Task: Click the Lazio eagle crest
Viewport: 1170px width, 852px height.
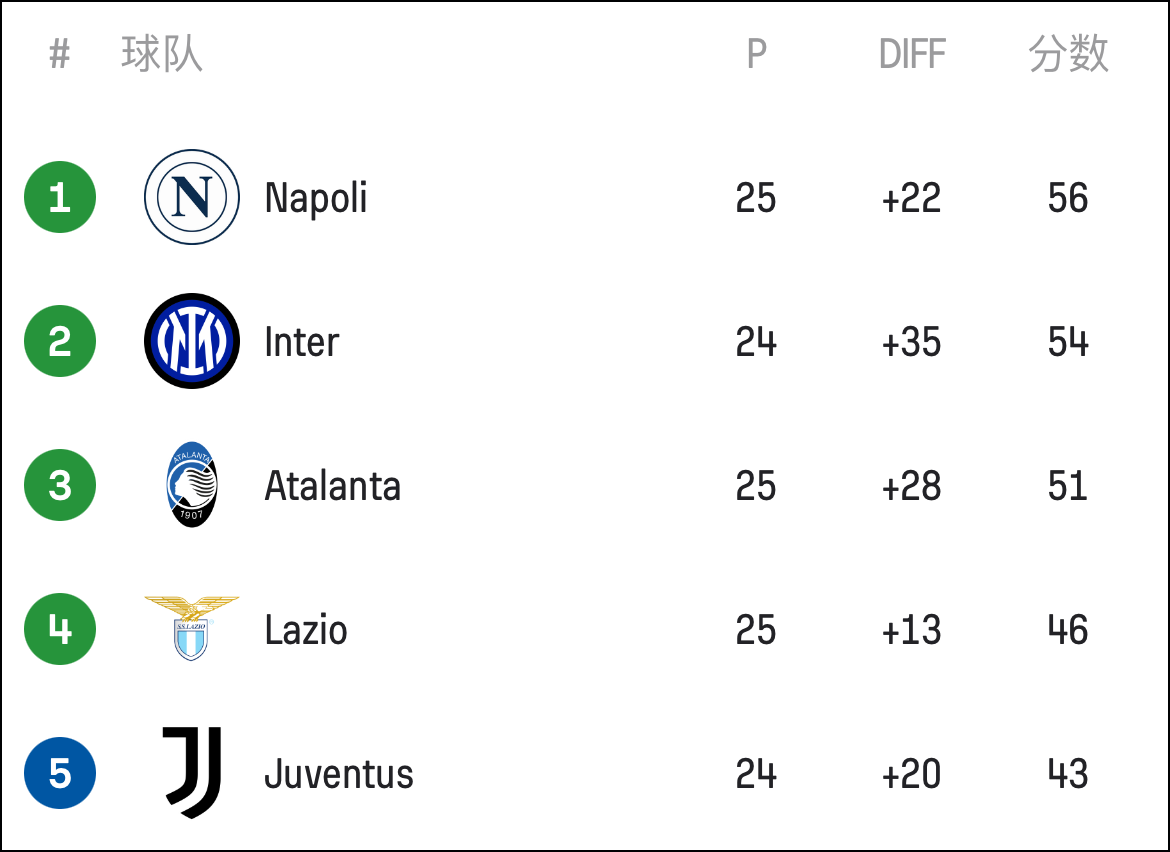Action: point(192,628)
